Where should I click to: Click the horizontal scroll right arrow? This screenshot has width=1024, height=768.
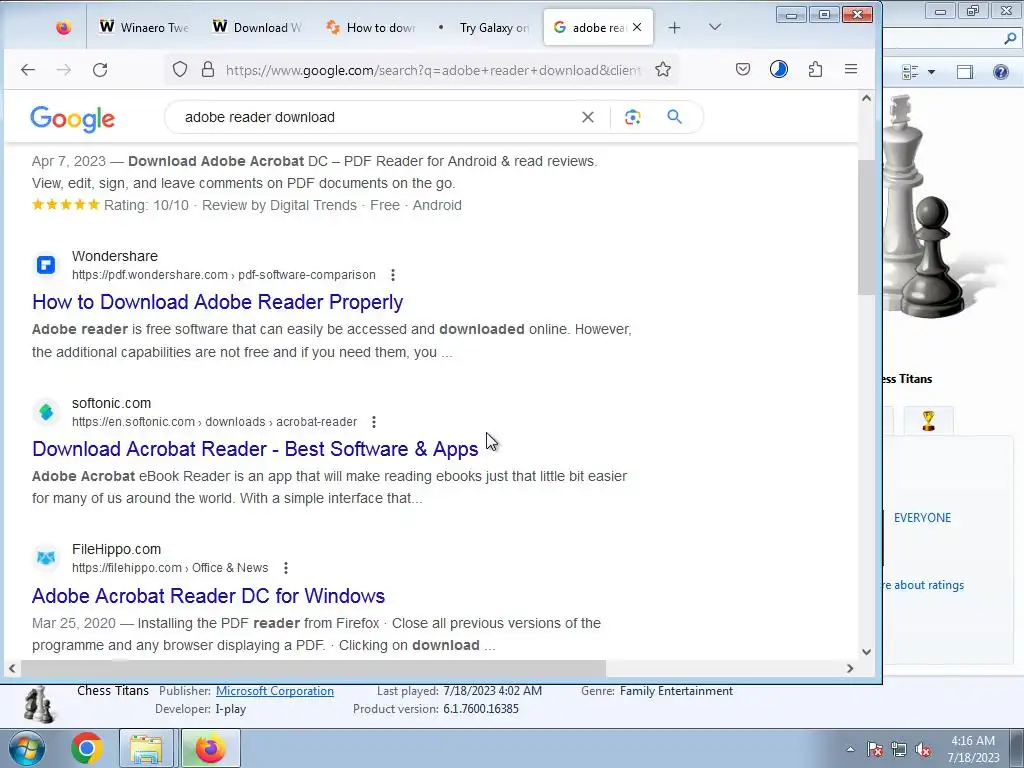click(850, 668)
